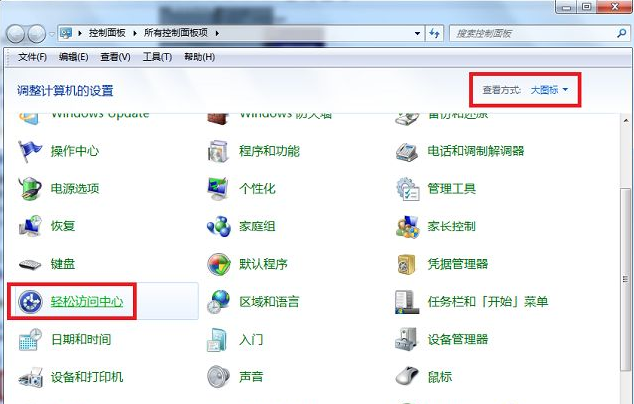
Task: Open the 轻松访问中心 icon
Action: (30, 301)
